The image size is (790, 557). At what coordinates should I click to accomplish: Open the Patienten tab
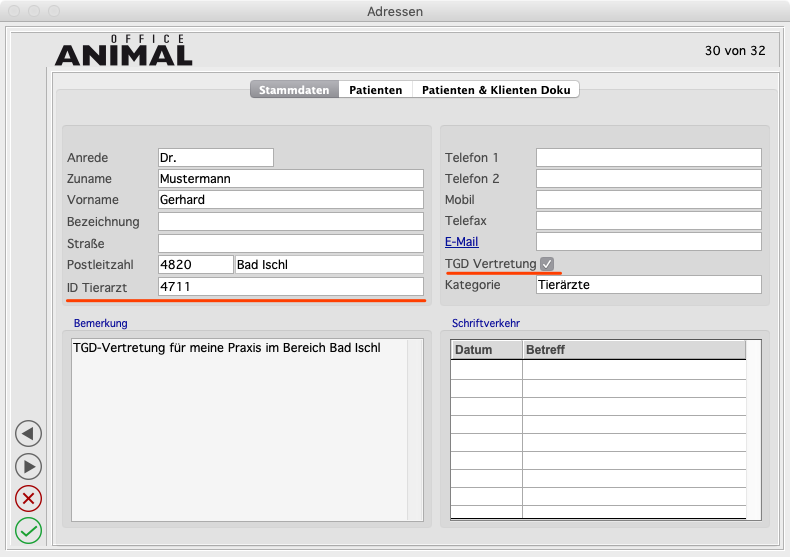[375, 90]
